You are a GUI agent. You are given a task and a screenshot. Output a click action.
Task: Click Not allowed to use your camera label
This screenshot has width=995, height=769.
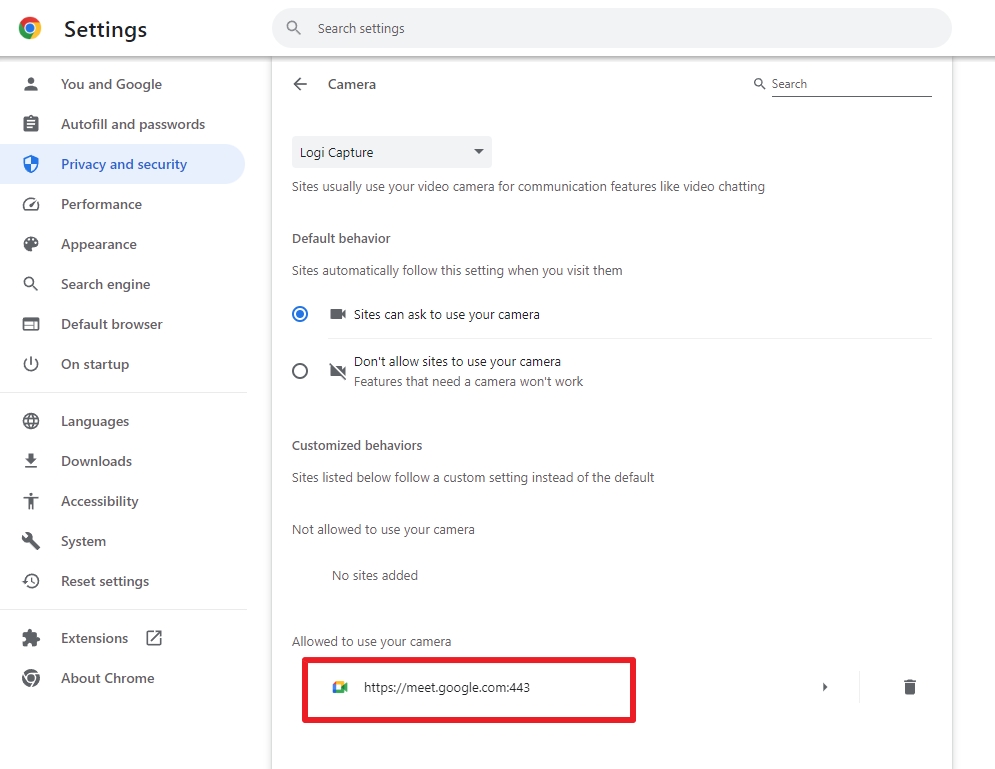(x=383, y=530)
